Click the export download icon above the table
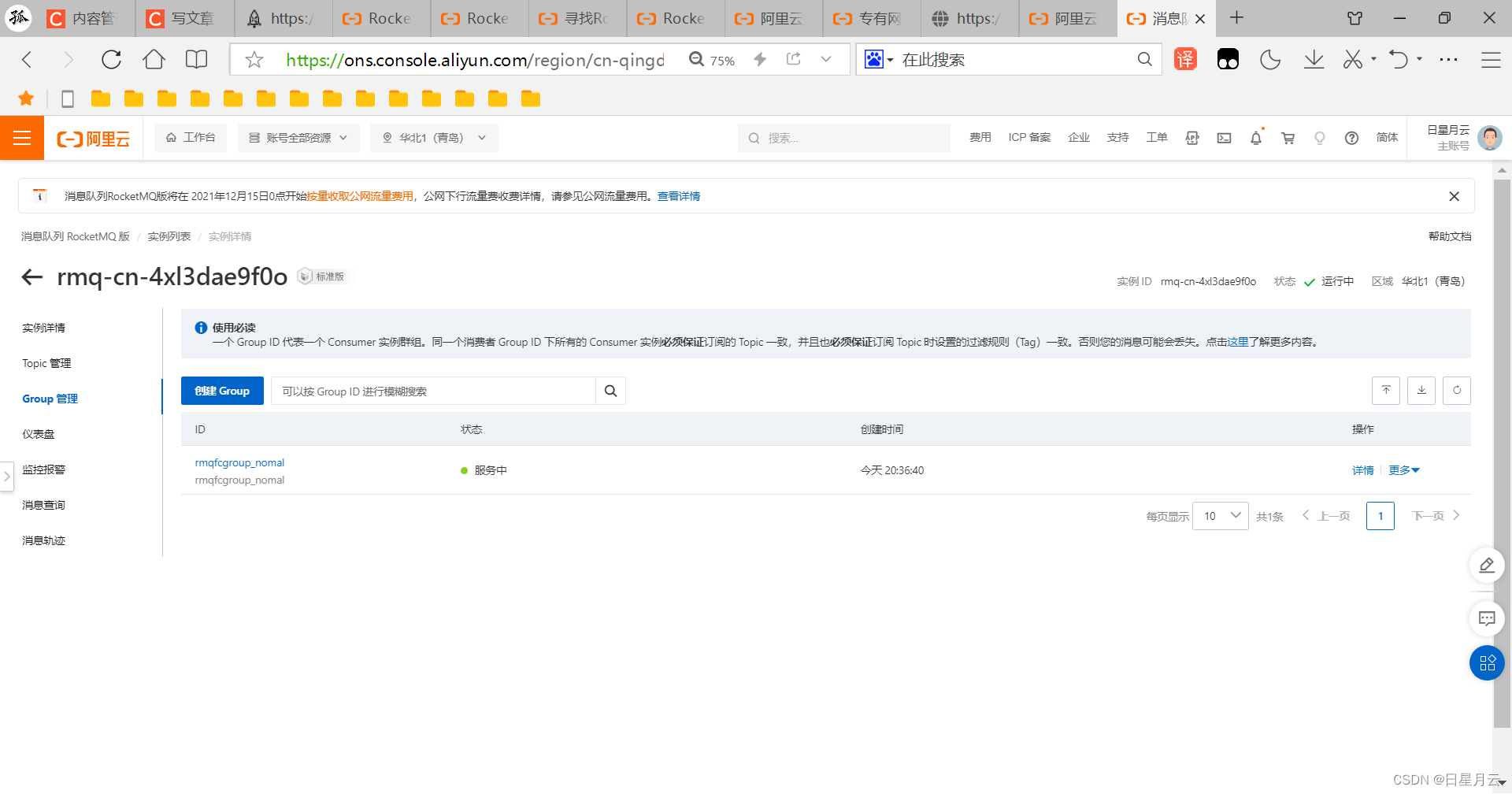The image size is (1512, 794). click(x=1421, y=390)
